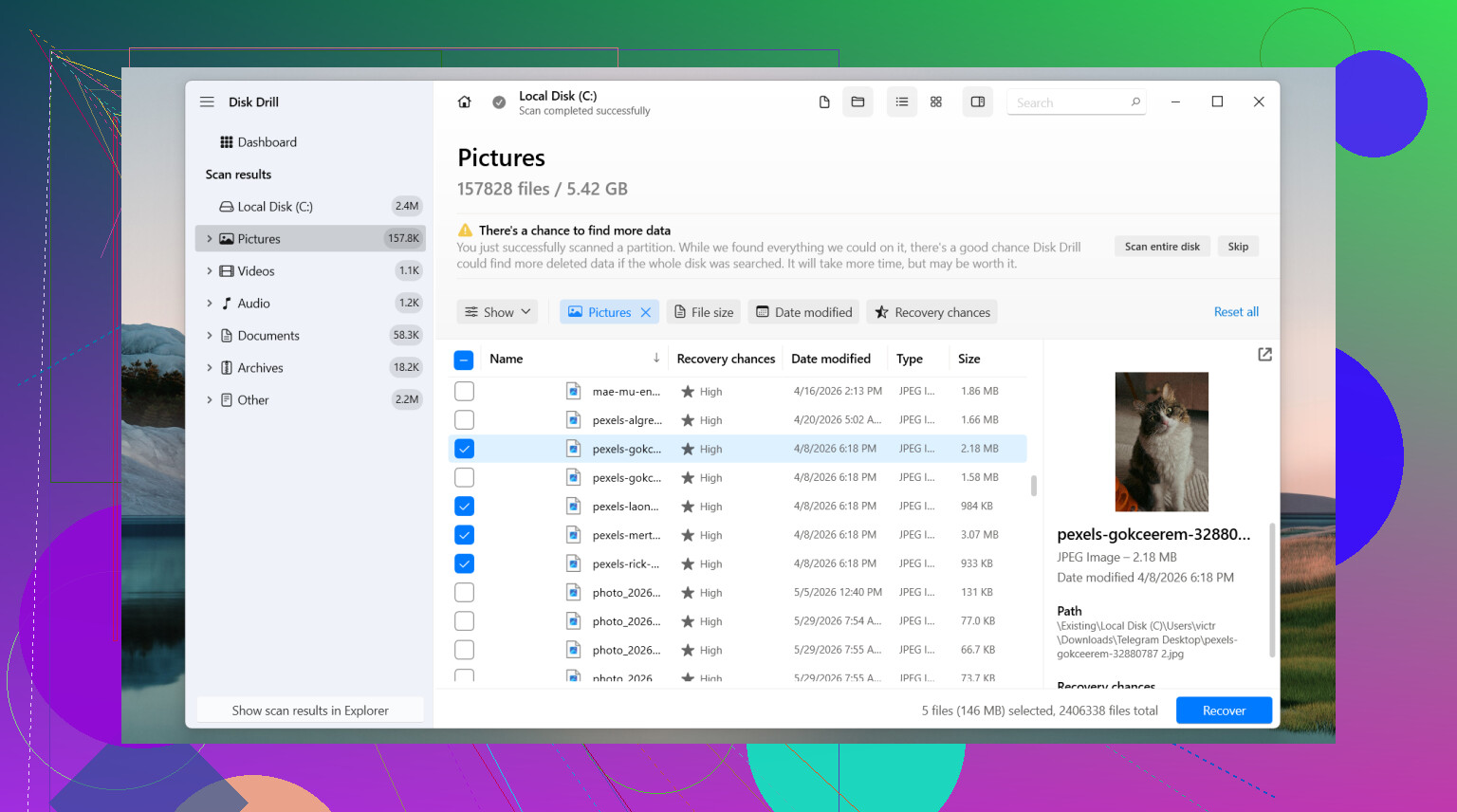The width and height of the screenshot is (1457, 812).
Task: Click the file icon of pexels-laon row
Action: pos(574,506)
